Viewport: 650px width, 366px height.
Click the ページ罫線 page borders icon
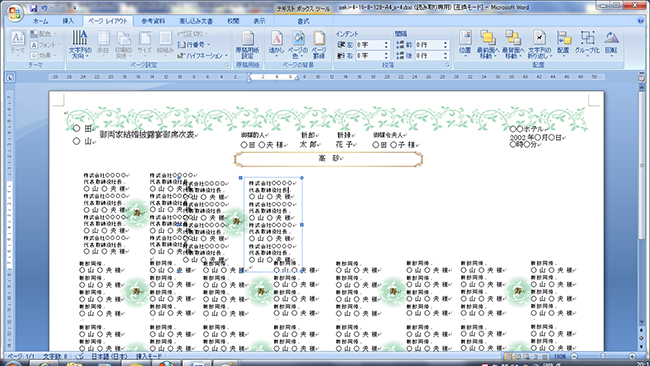point(319,44)
